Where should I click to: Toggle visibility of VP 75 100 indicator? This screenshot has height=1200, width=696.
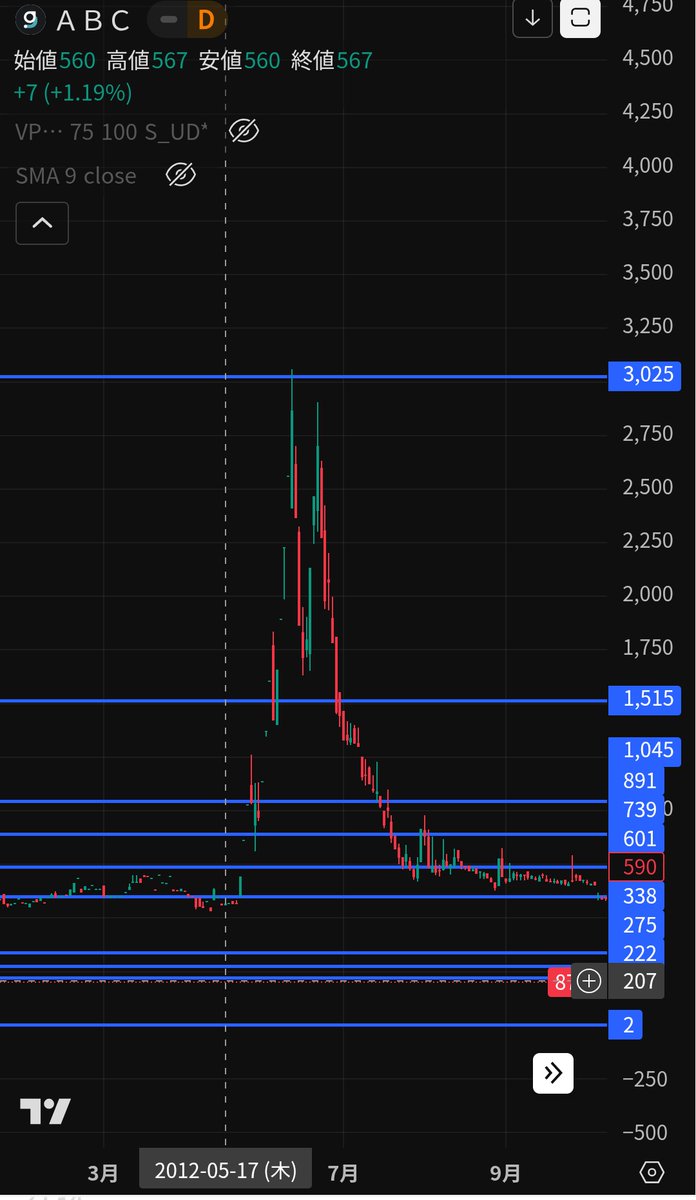click(x=244, y=131)
